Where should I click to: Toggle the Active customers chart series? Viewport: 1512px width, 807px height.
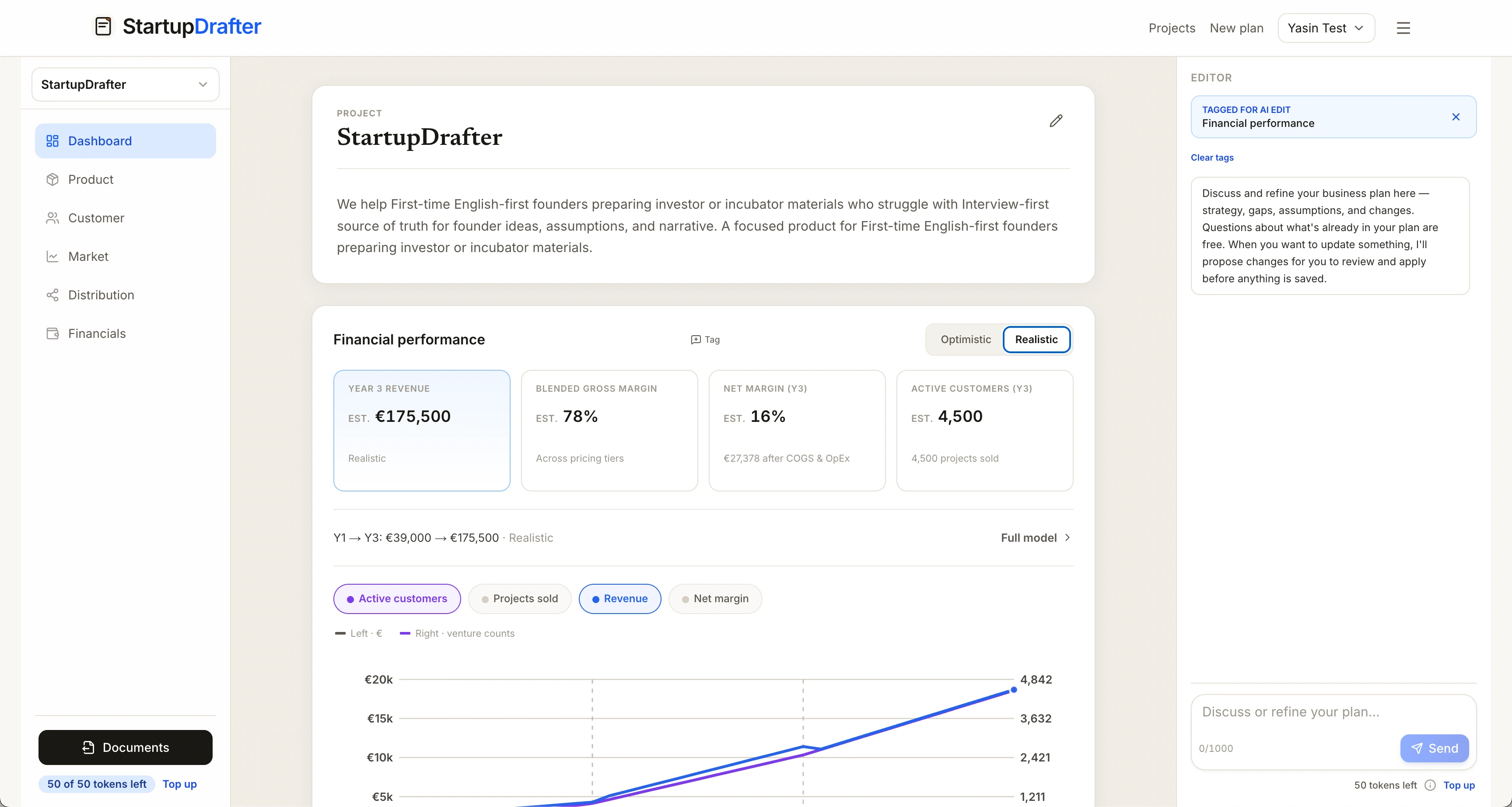[x=397, y=599]
